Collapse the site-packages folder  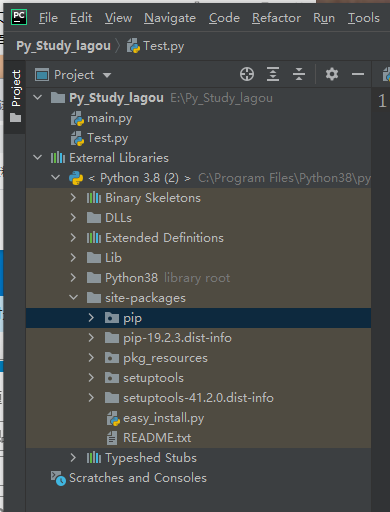tap(73, 297)
